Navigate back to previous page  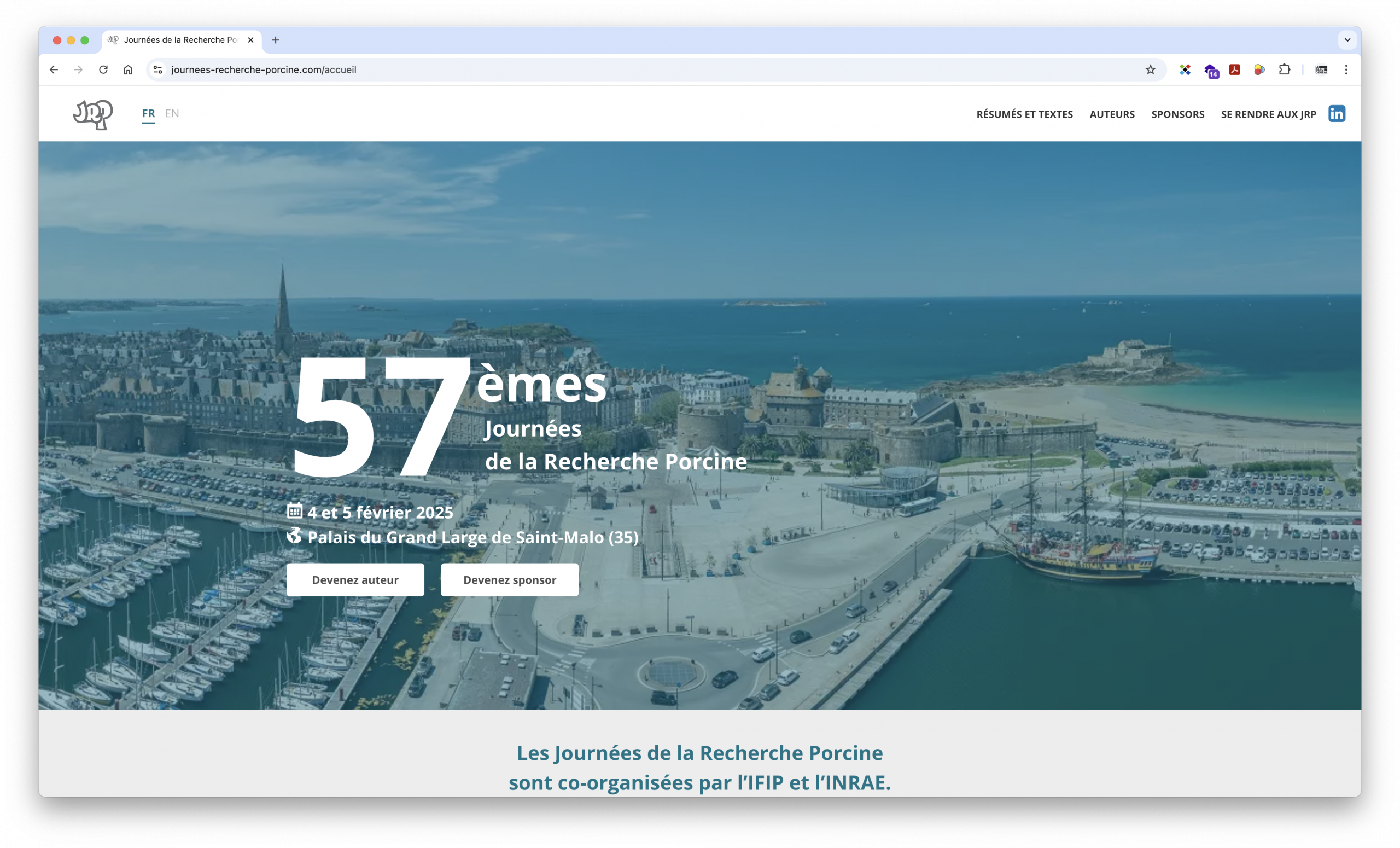[x=54, y=70]
